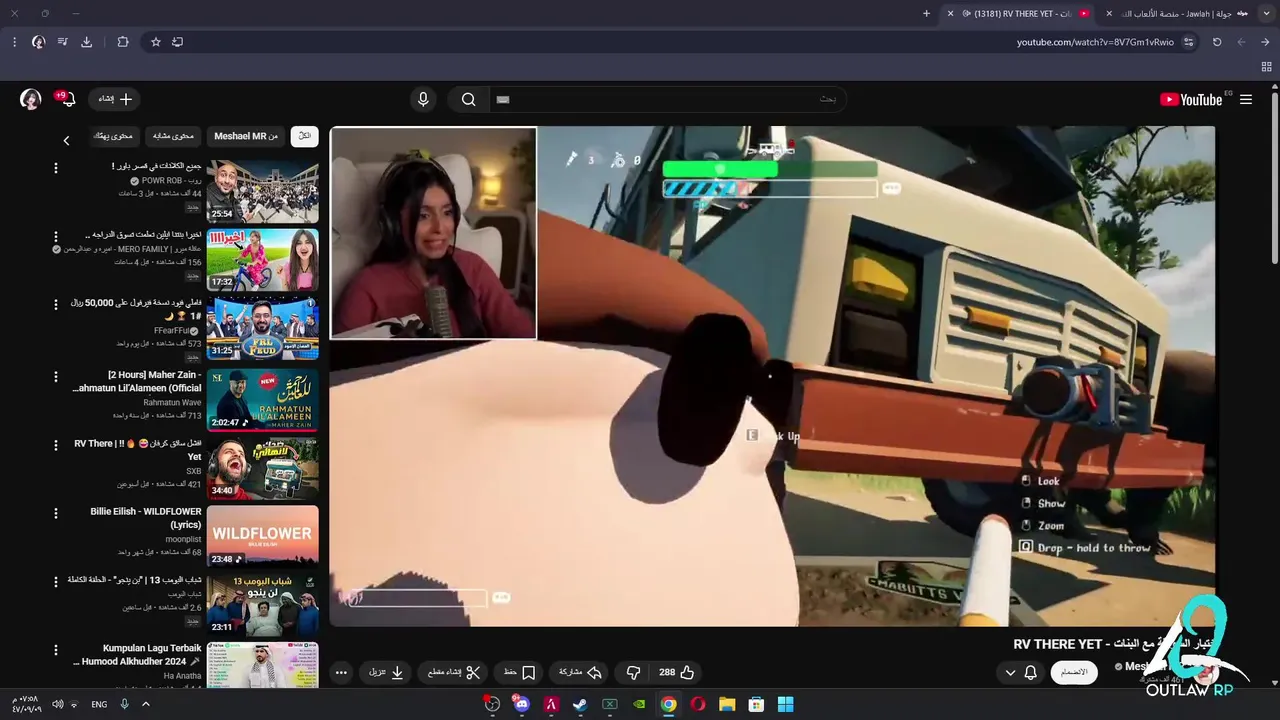Select the rightmost chip left of similar content
Viewport: 1280px width, 720px height.
tap(113, 136)
